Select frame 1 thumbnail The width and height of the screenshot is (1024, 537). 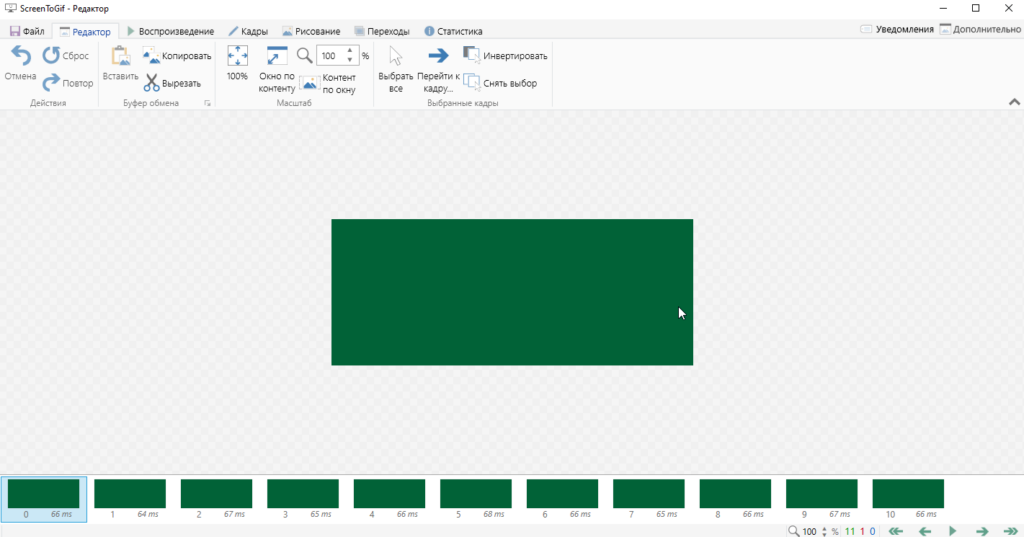130,499
